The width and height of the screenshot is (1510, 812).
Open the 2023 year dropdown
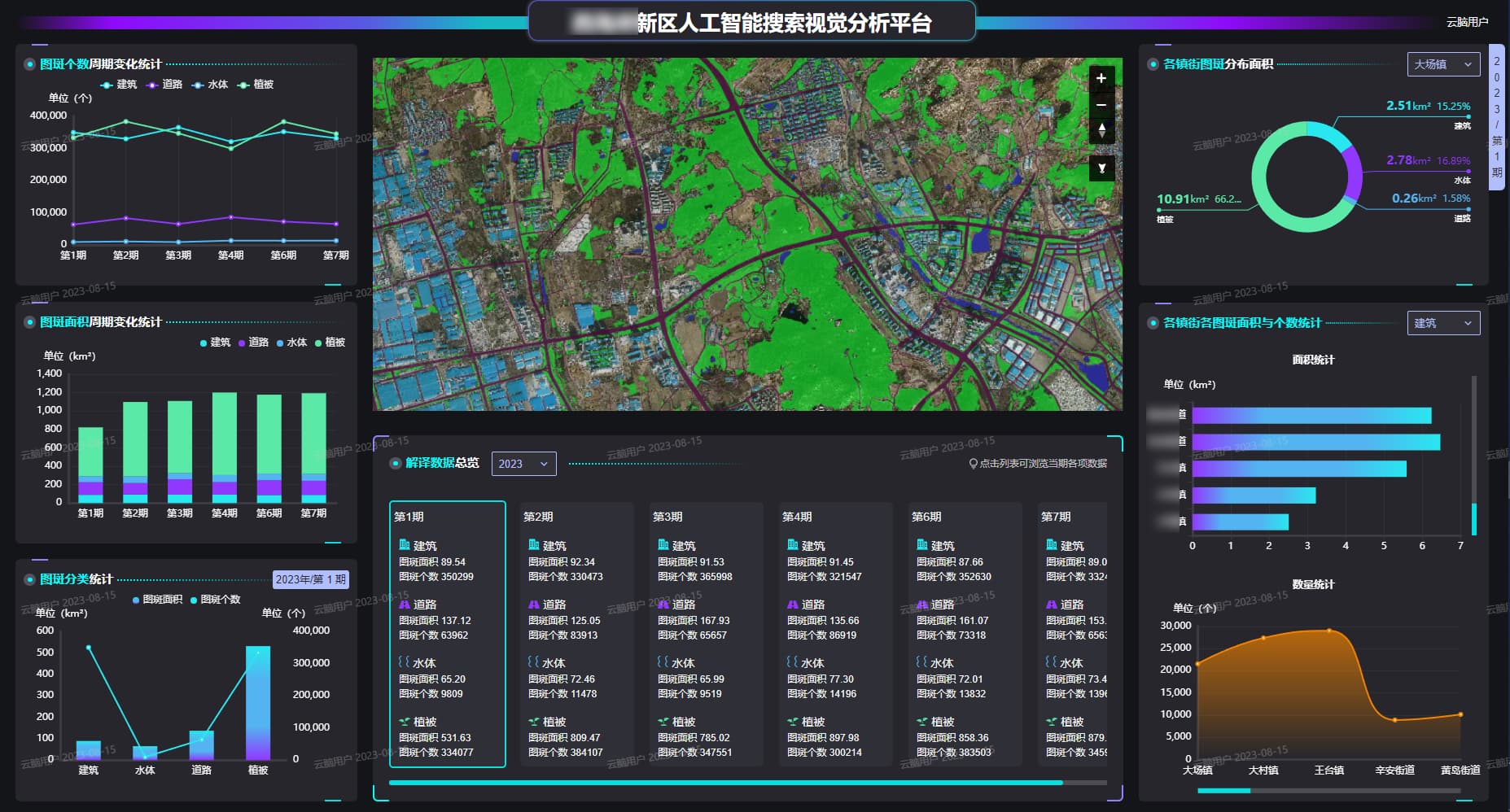523,464
